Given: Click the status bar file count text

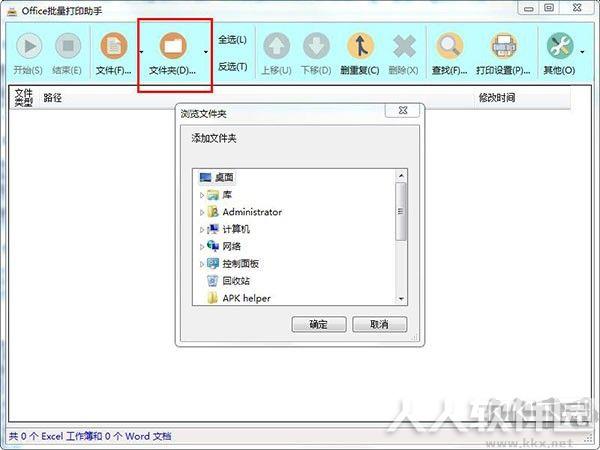Looking at the screenshot, I should point(90,436).
